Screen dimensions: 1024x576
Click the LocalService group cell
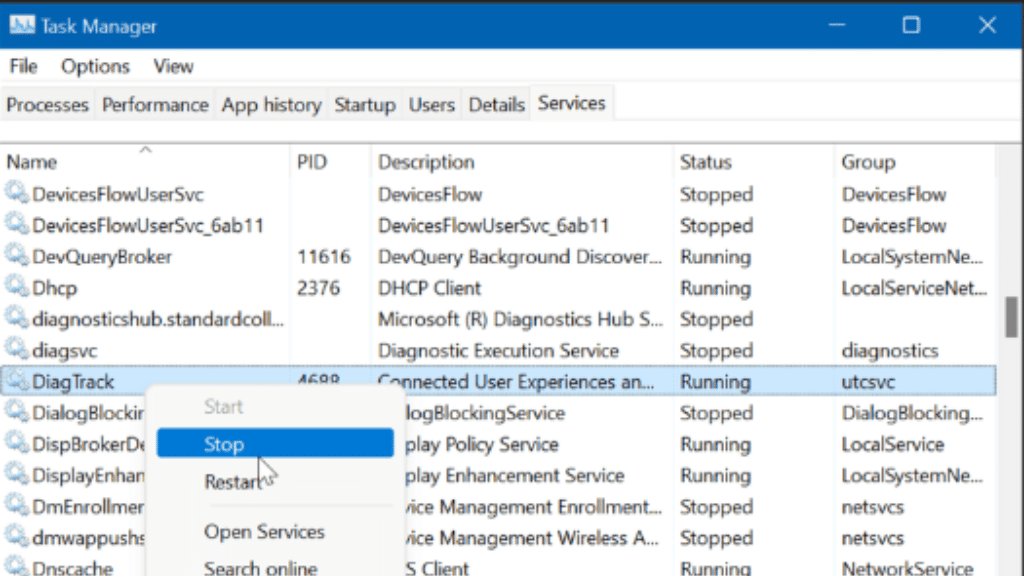click(893, 445)
